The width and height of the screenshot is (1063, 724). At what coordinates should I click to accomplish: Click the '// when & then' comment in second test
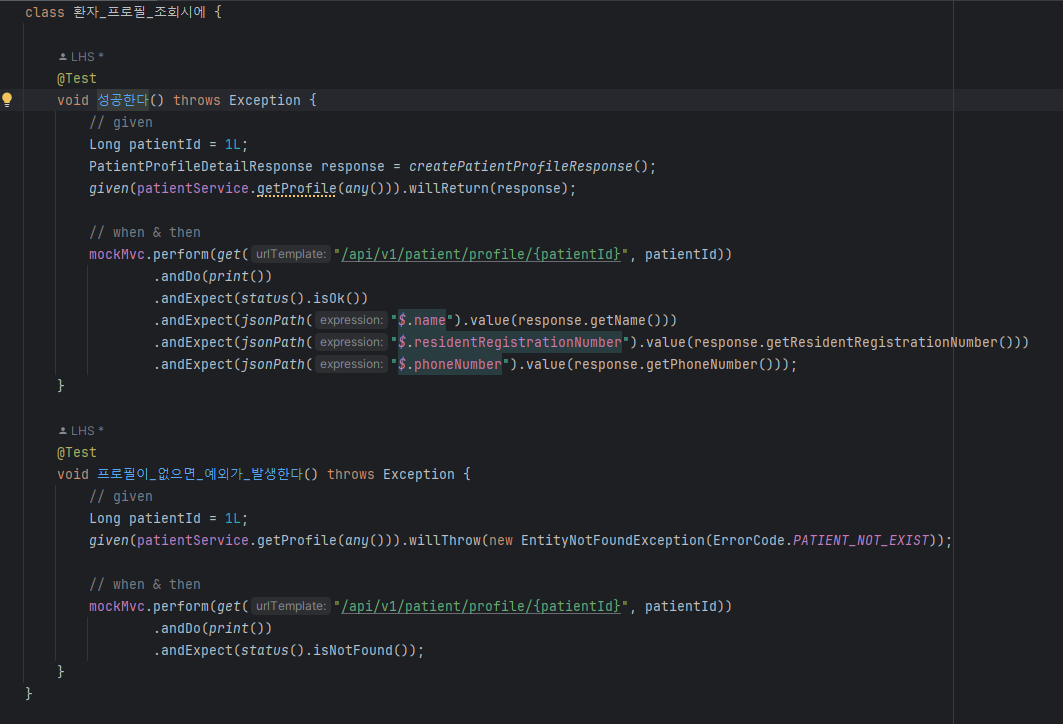tap(144, 584)
